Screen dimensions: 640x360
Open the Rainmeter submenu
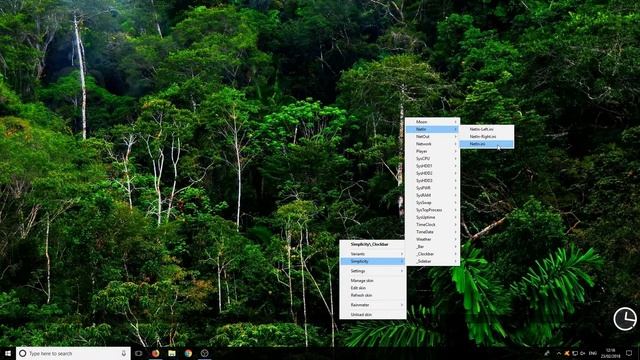coord(373,305)
